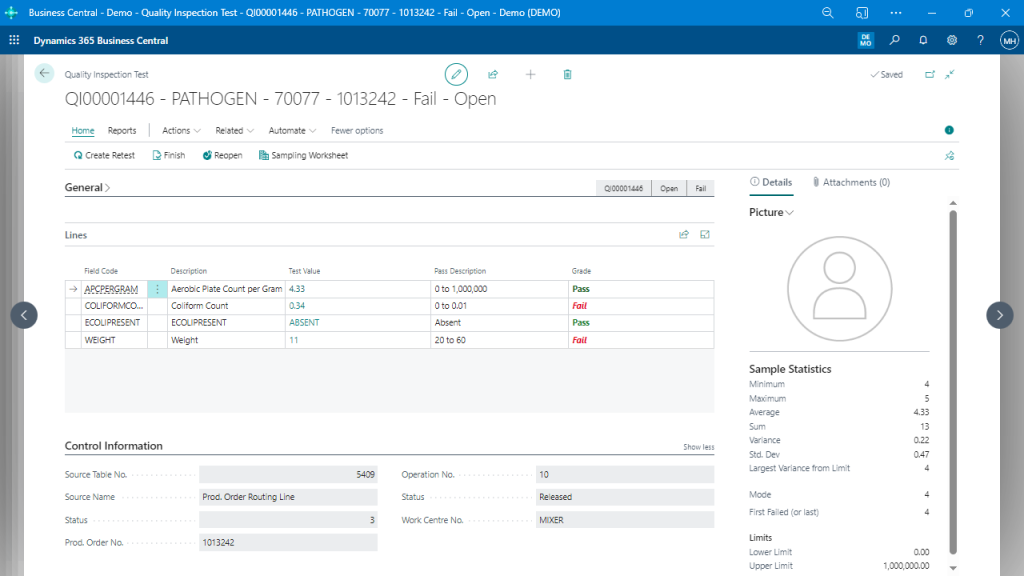Screen dimensions: 1024x576
Task: Click the Create Retest button
Action: (104, 156)
